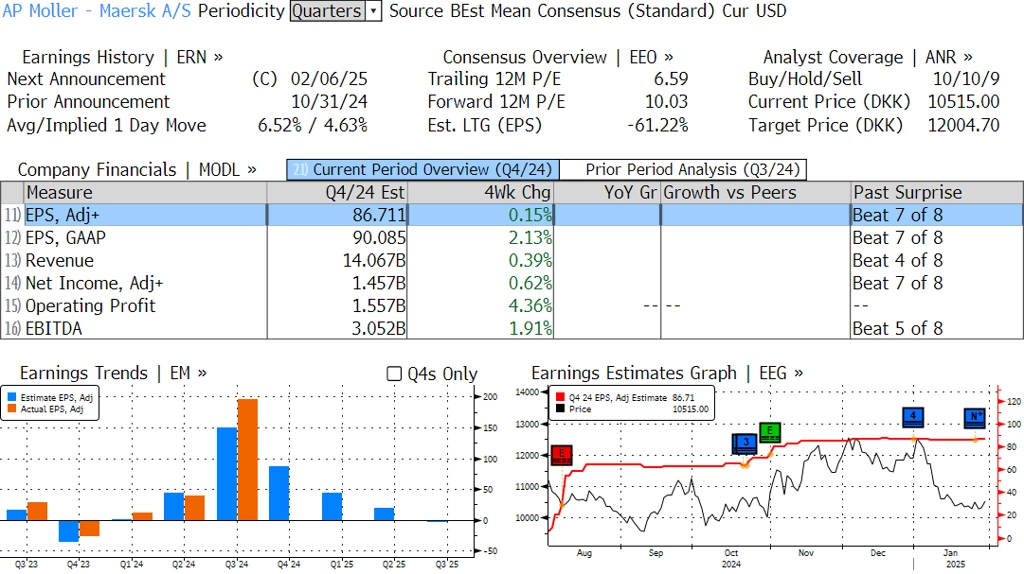Click the 4Wk Chg column header
Screen dimensions: 1024x574
480,193
